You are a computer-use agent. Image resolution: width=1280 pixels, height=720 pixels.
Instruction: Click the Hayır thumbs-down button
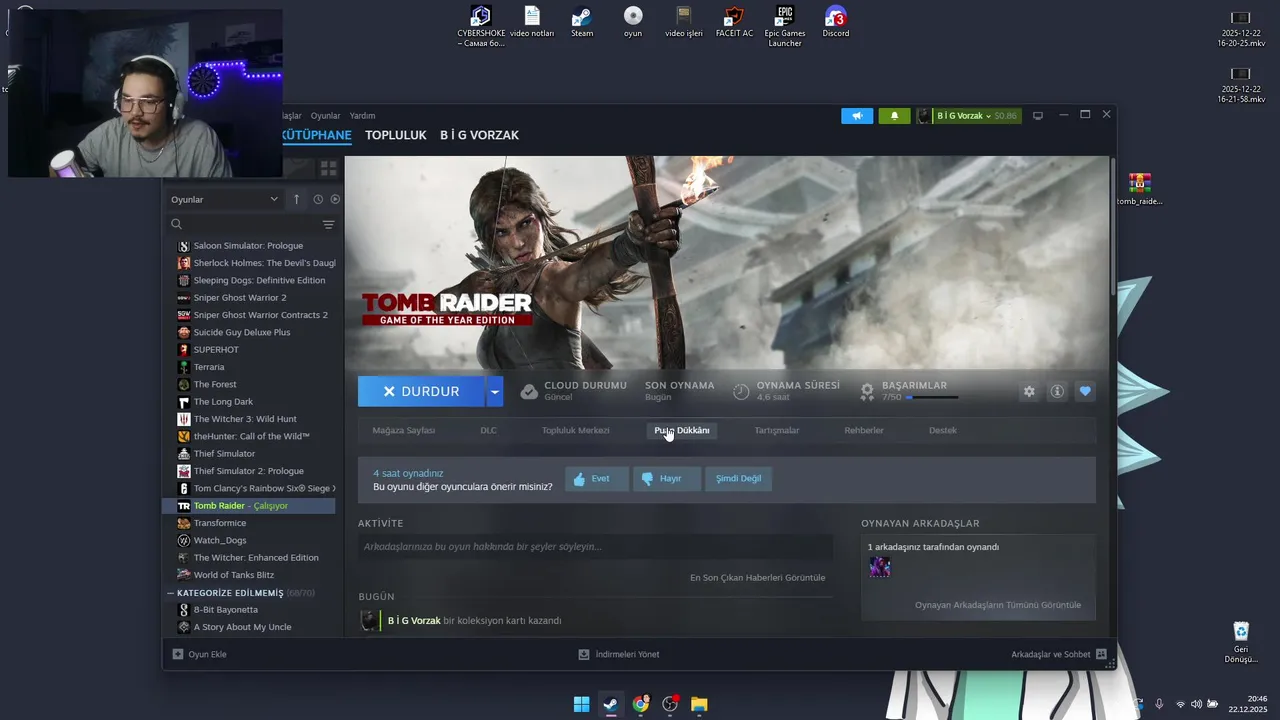pyautogui.click(x=667, y=478)
